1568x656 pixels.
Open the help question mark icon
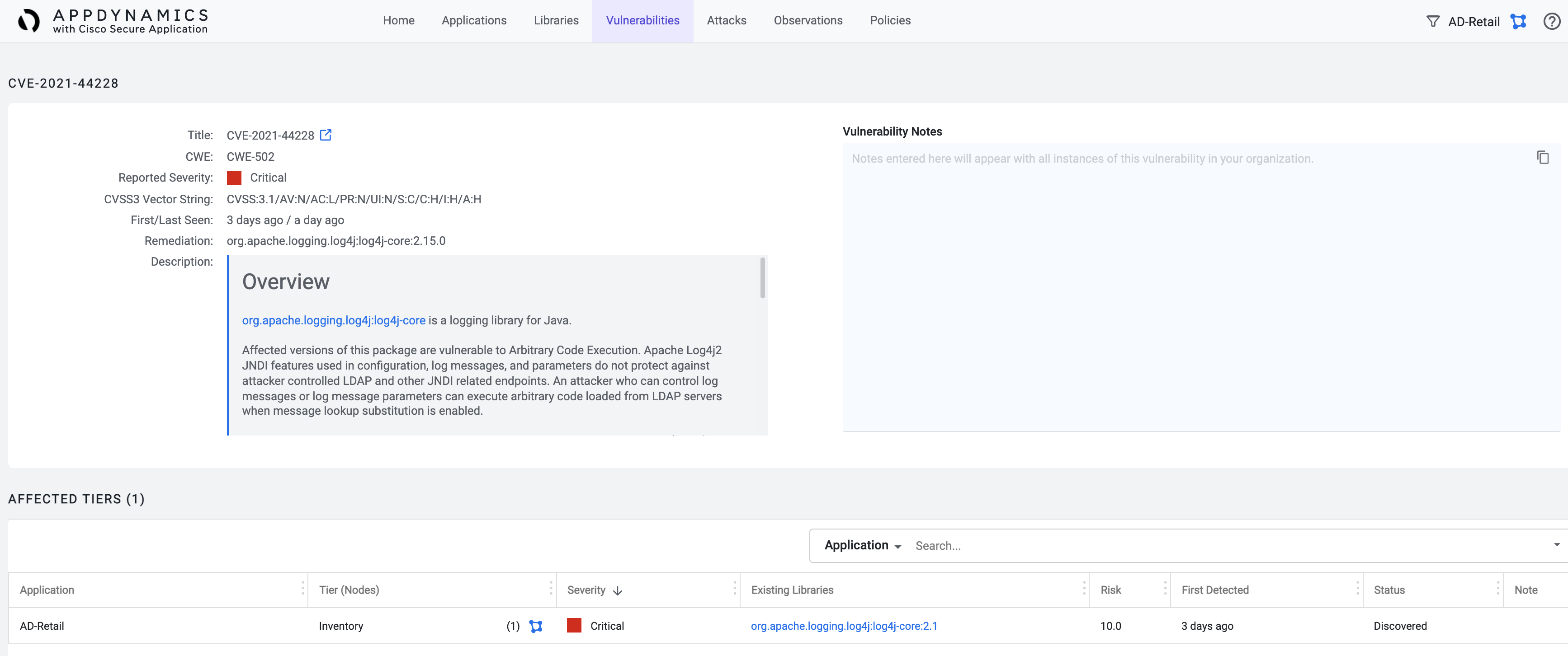pyautogui.click(x=1551, y=22)
